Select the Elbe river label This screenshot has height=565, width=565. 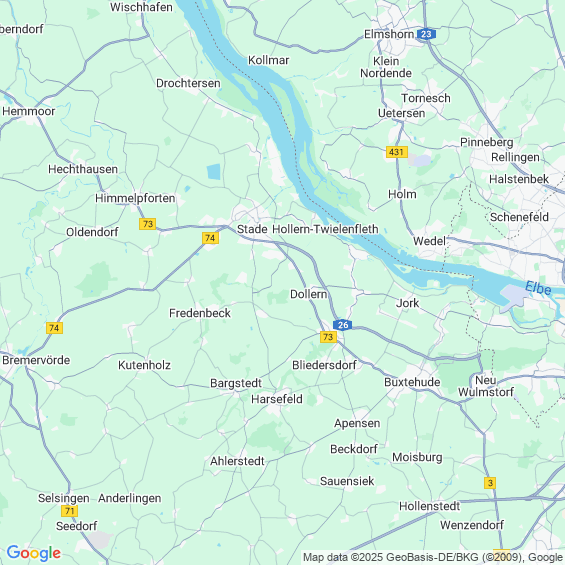[538, 288]
